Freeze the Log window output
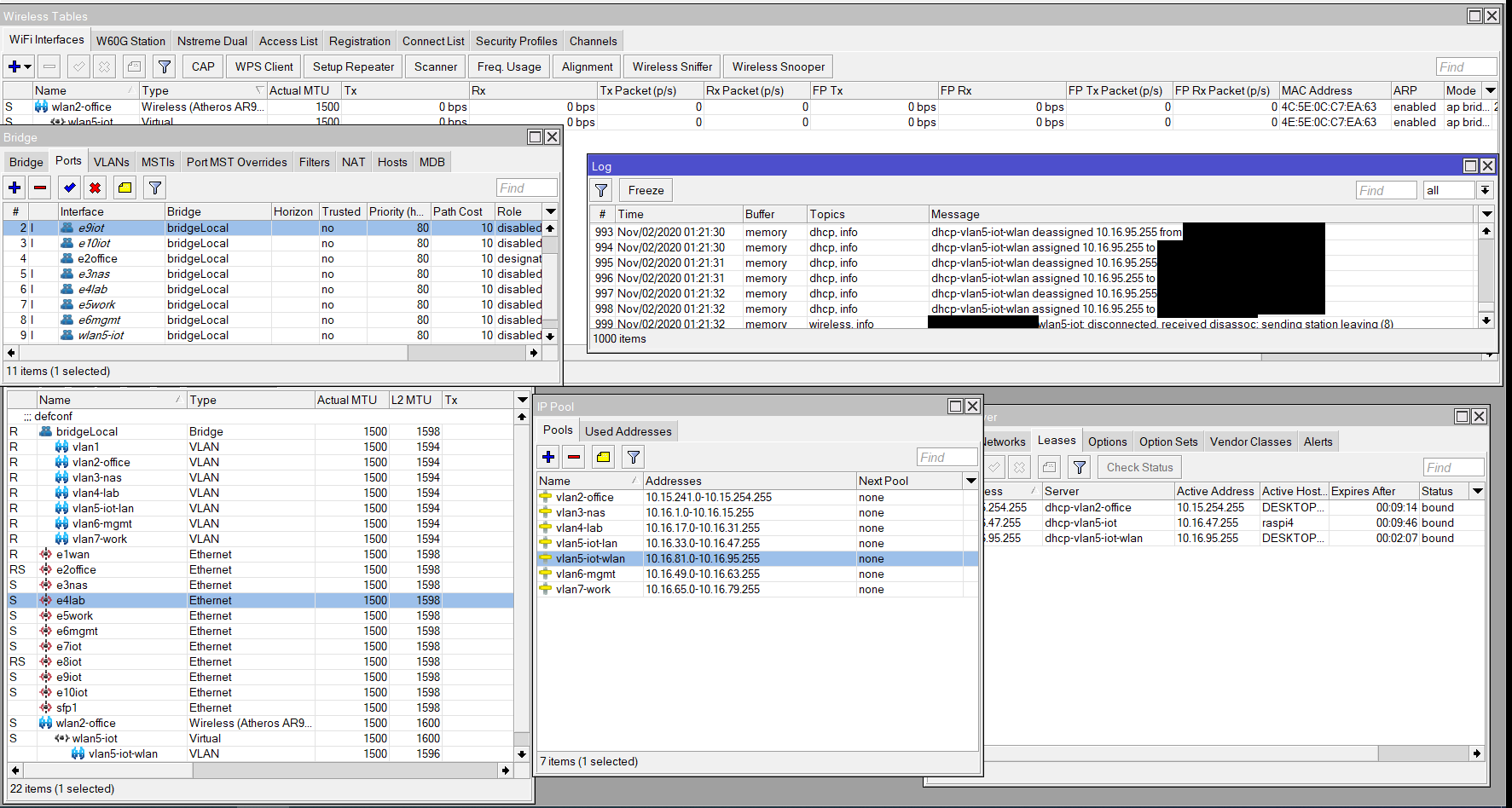 (x=646, y=190)
